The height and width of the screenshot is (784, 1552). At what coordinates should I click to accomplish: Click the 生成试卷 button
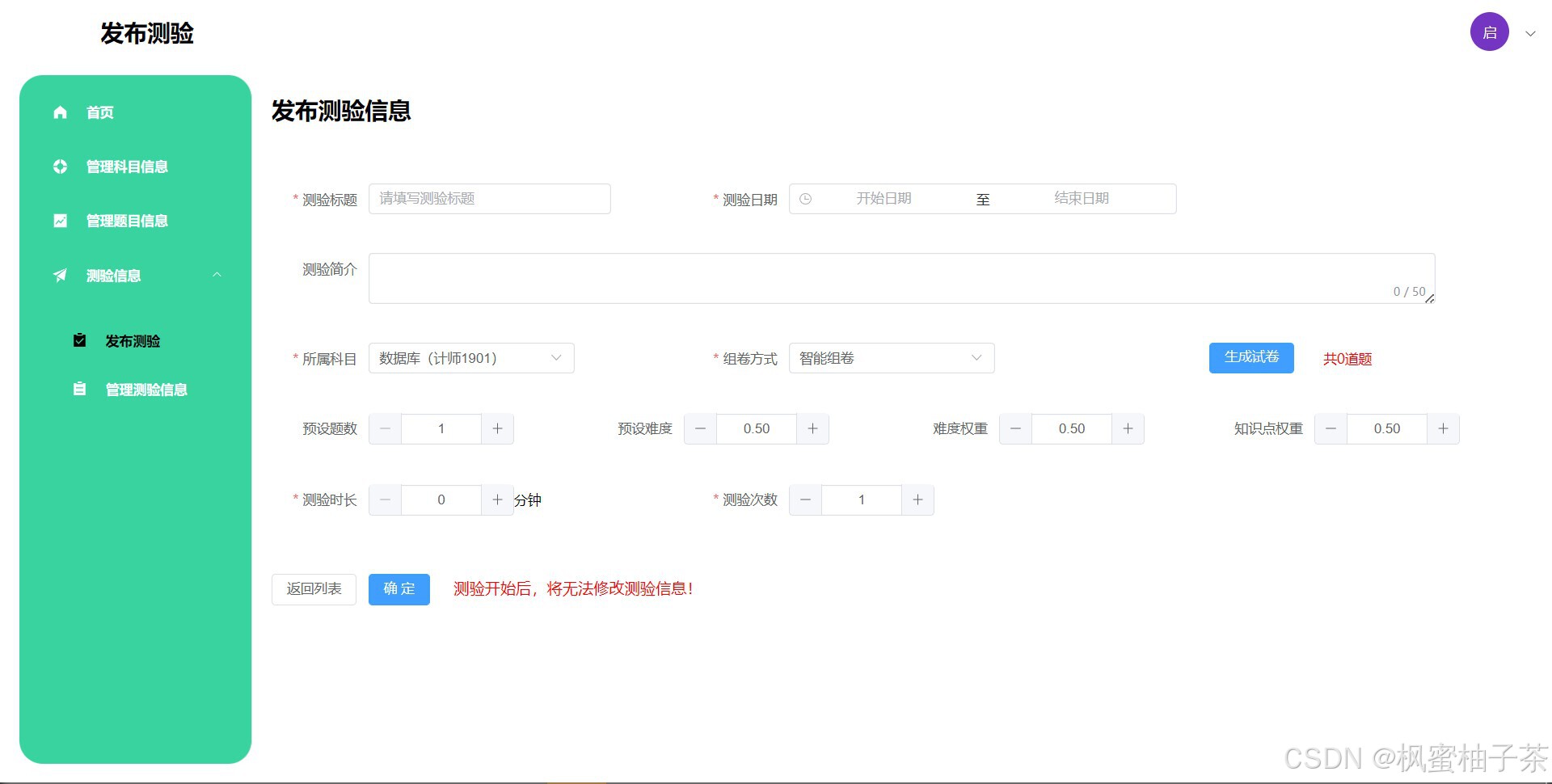click(x=1251, y=358)
